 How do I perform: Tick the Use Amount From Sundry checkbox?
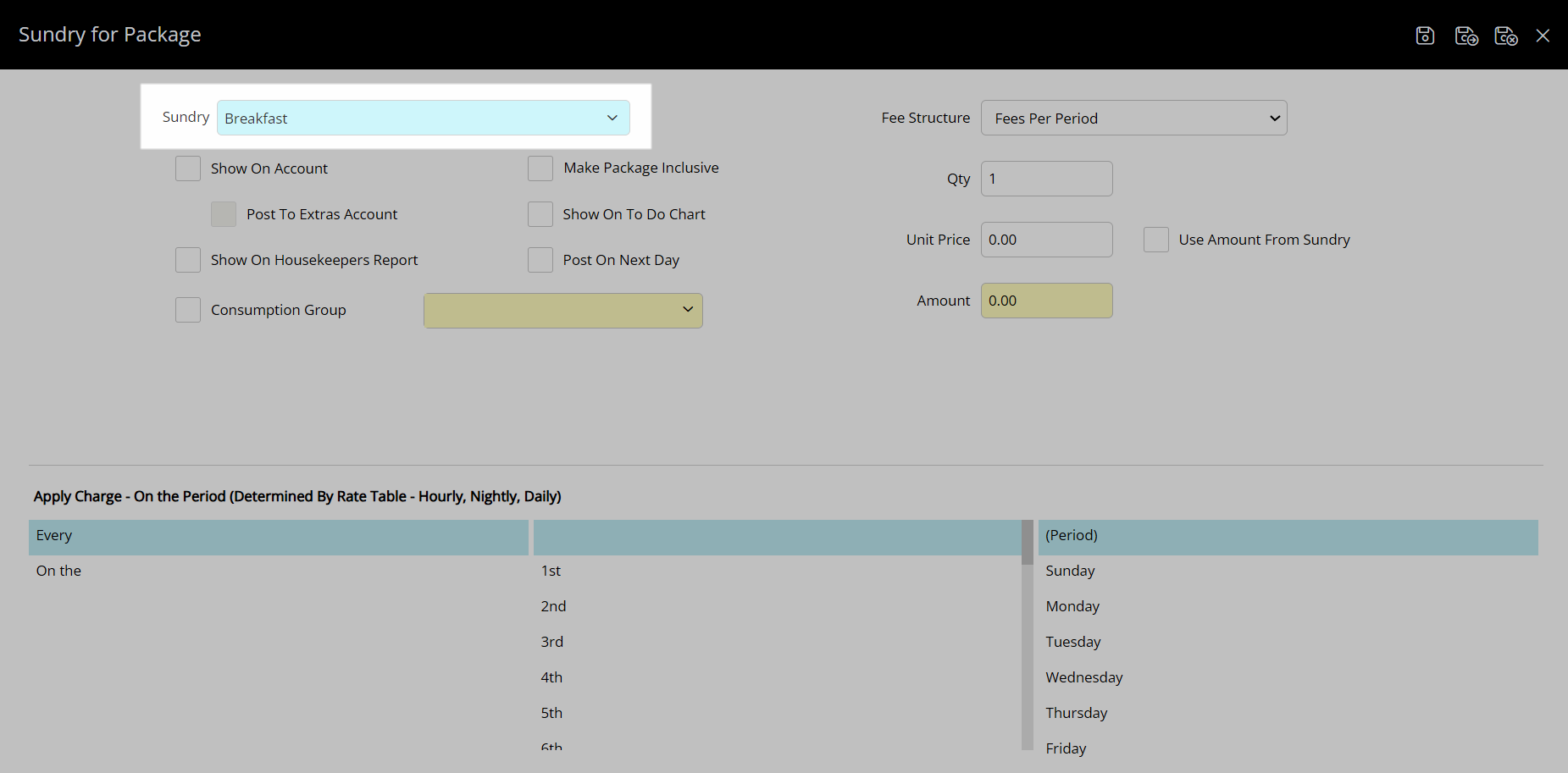pos(1156,240)
